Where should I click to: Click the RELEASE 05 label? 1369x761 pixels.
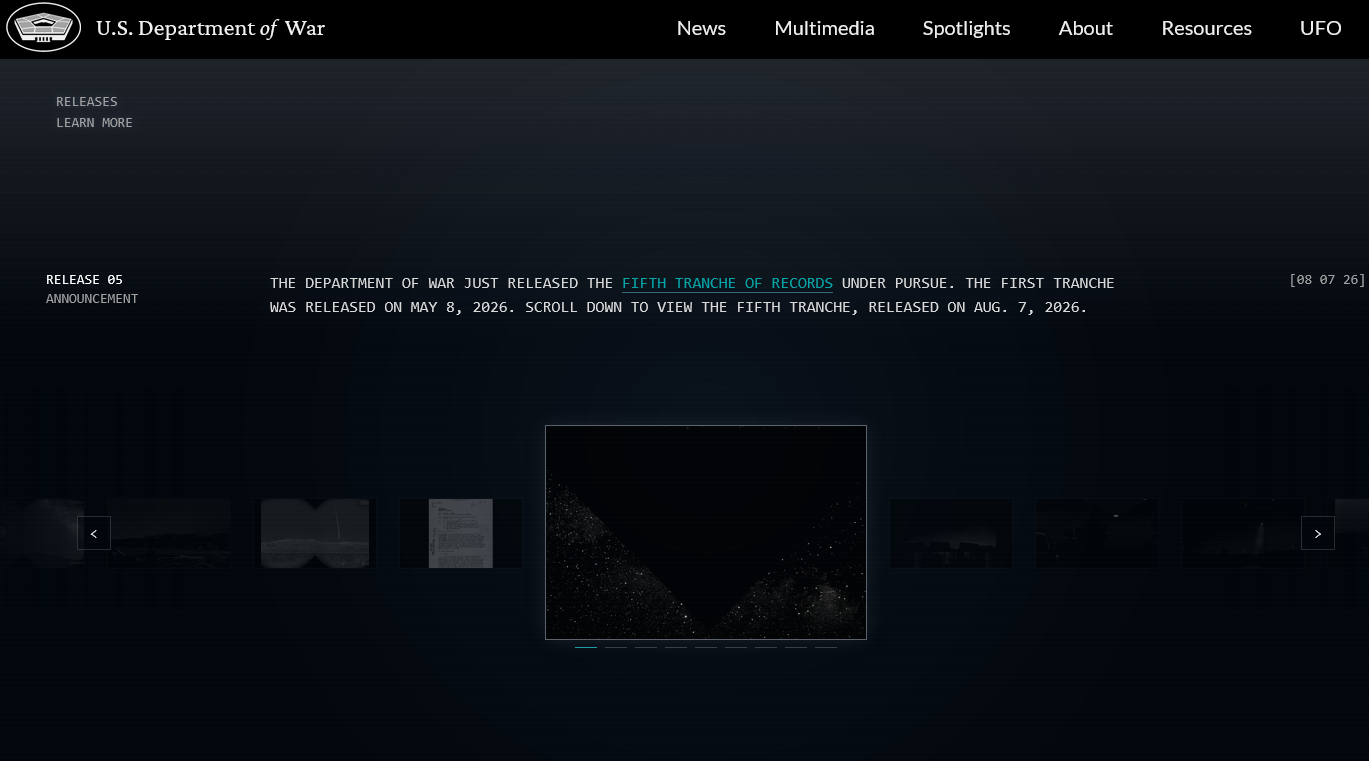pyautogui.click(x=84, y=279)
